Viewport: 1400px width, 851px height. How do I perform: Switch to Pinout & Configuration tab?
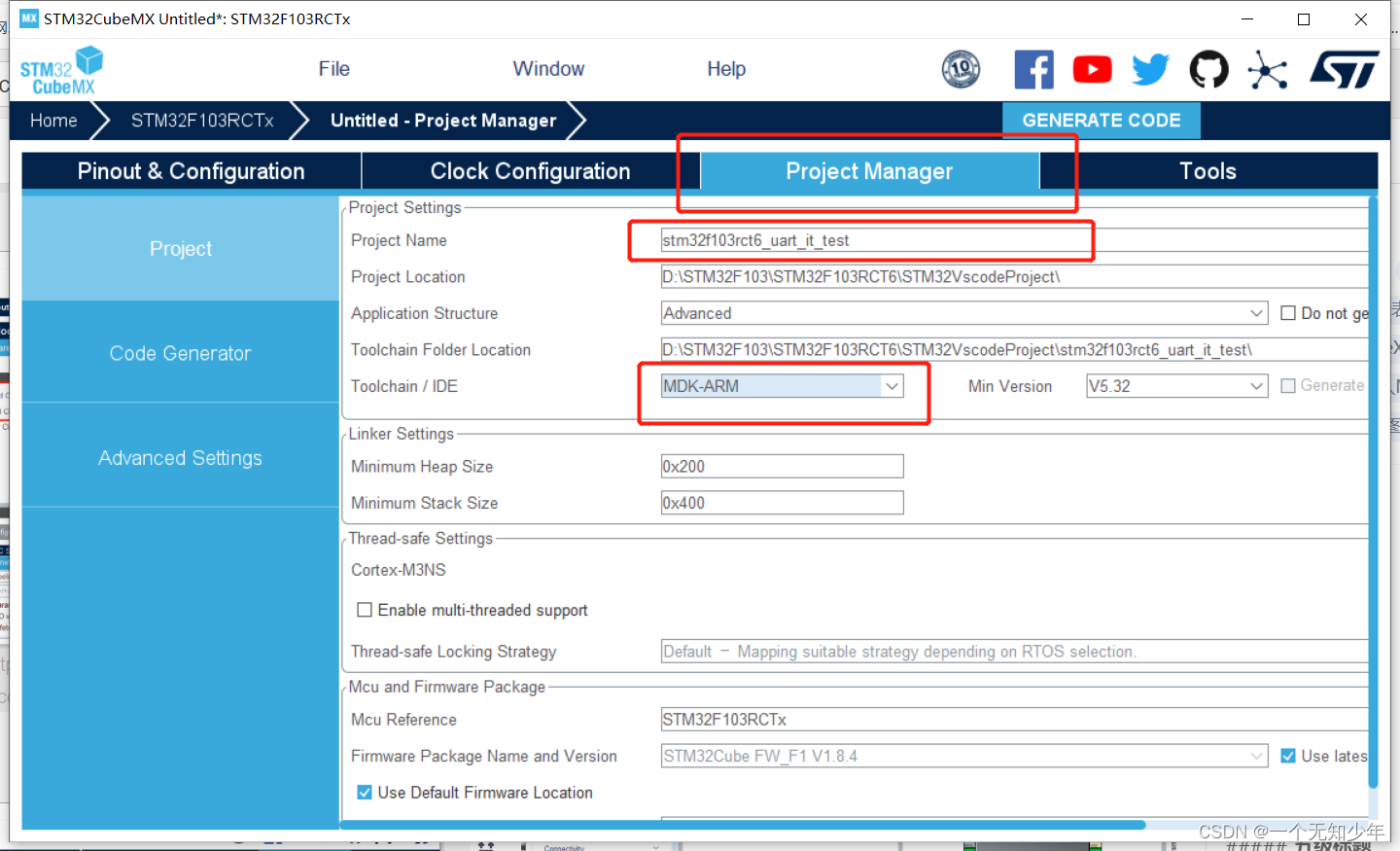(192, 171)
